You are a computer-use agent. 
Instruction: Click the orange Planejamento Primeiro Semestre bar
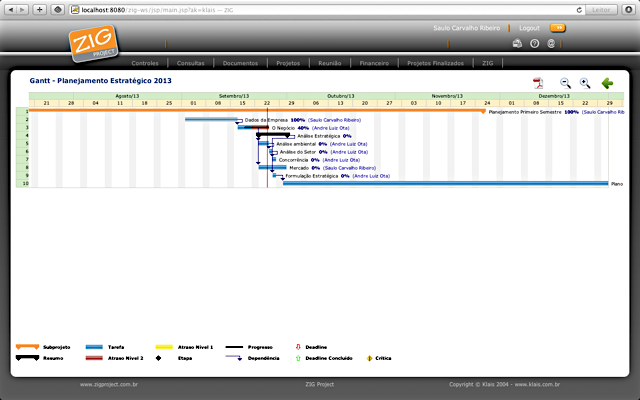click(257, 111)
